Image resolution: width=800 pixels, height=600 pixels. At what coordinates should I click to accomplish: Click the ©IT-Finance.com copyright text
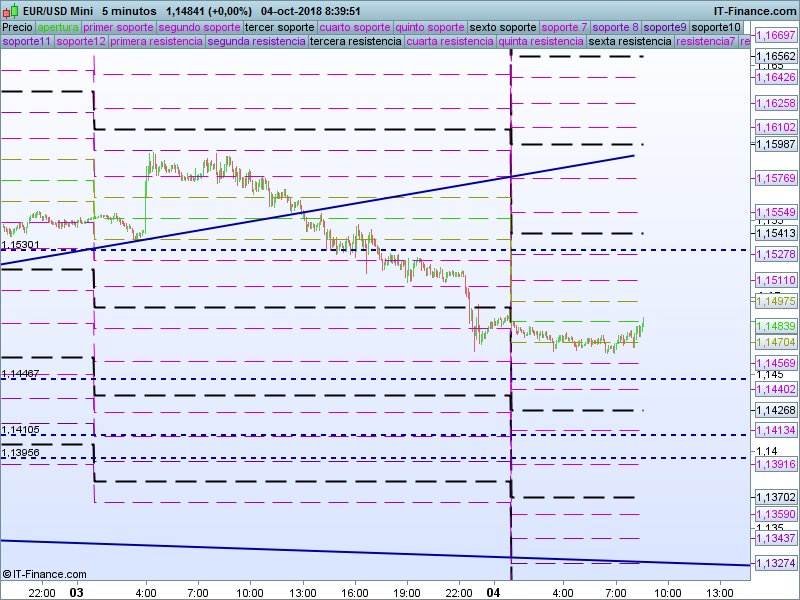coord(44,574)
